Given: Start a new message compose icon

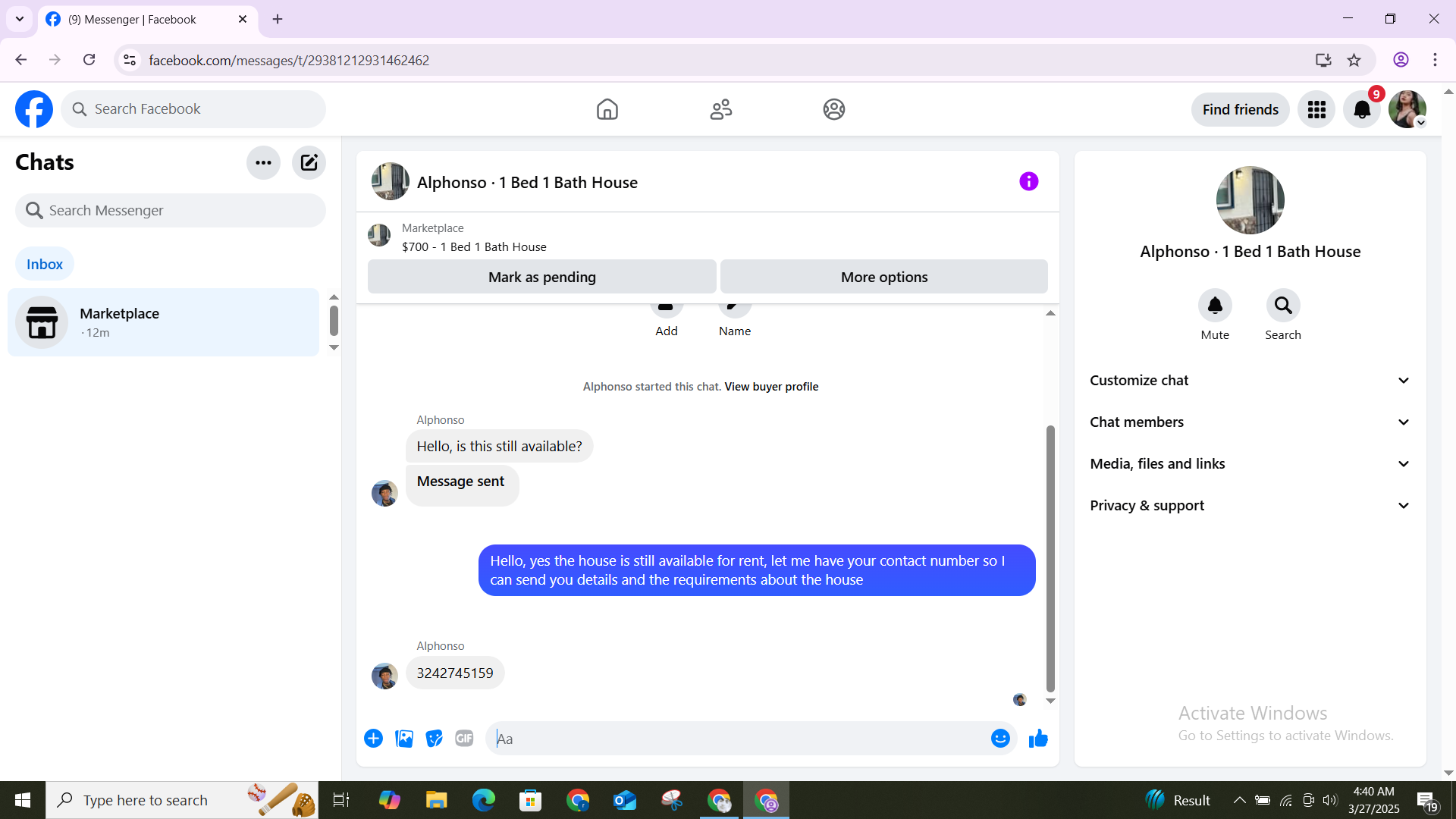Looking at the screenshot, I should [x=309, y=162].
